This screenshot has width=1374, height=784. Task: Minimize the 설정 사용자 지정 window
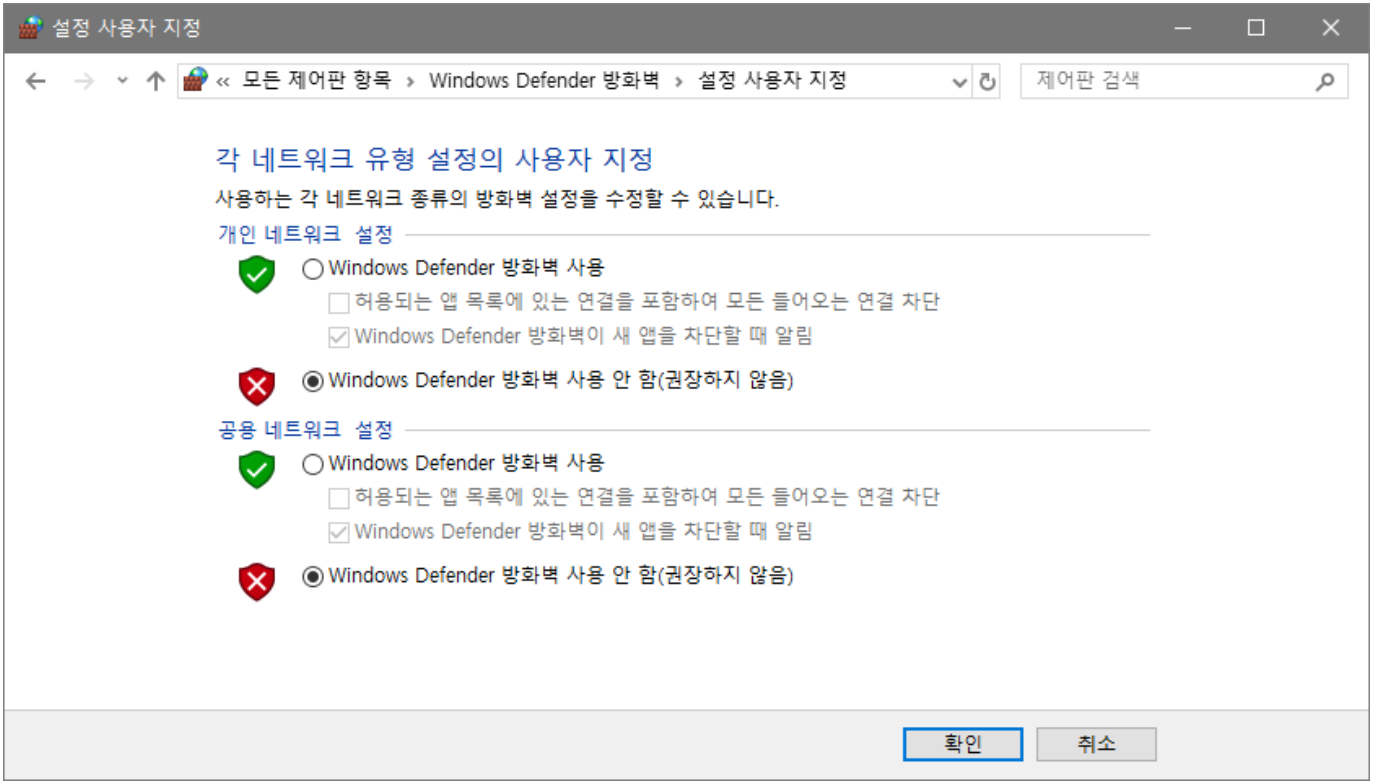[1183, 28]
